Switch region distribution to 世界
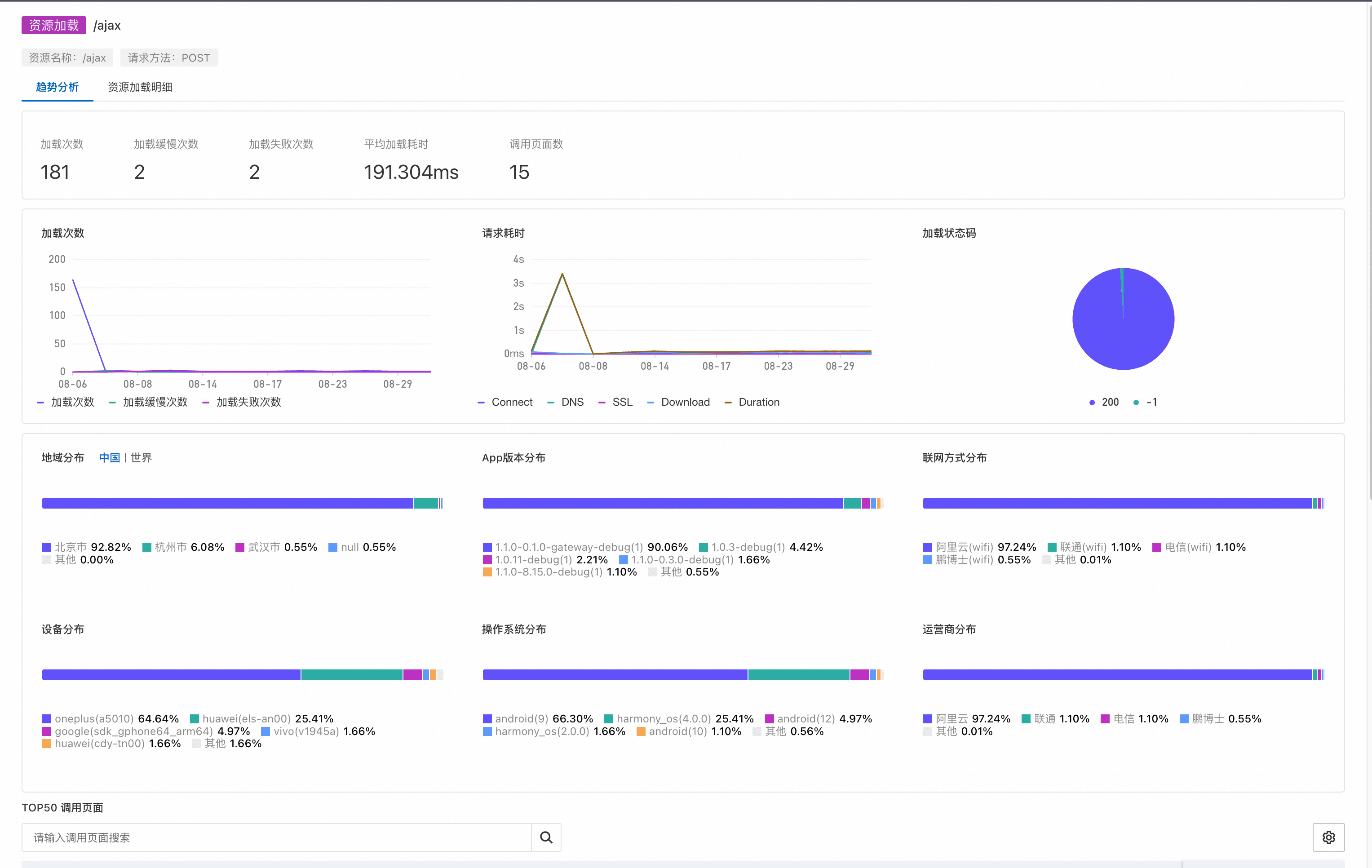Image resolution: width=1372 pixels, height=868 pixels. (x=141, y=458)
